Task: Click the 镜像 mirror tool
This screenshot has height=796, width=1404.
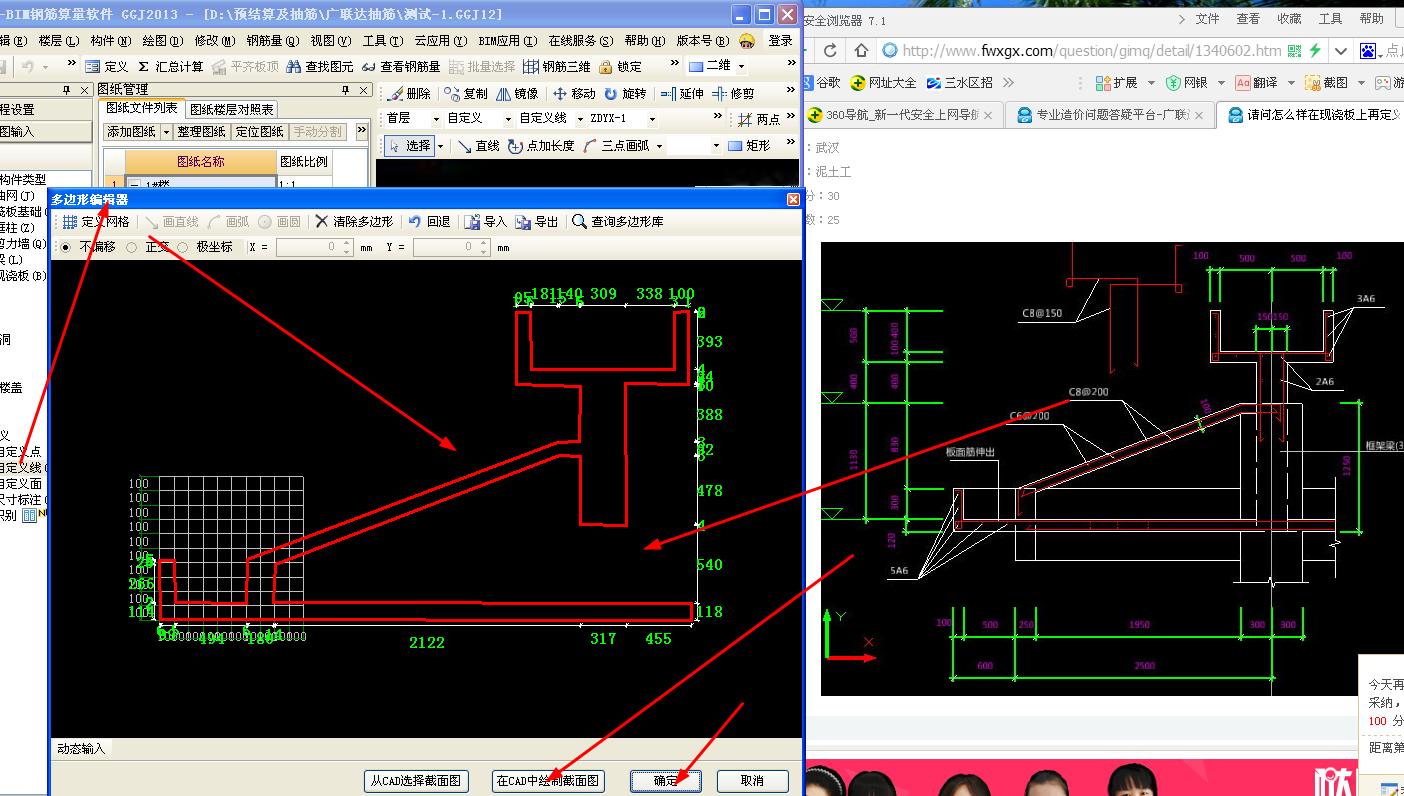Action: (x=517, y=93)
